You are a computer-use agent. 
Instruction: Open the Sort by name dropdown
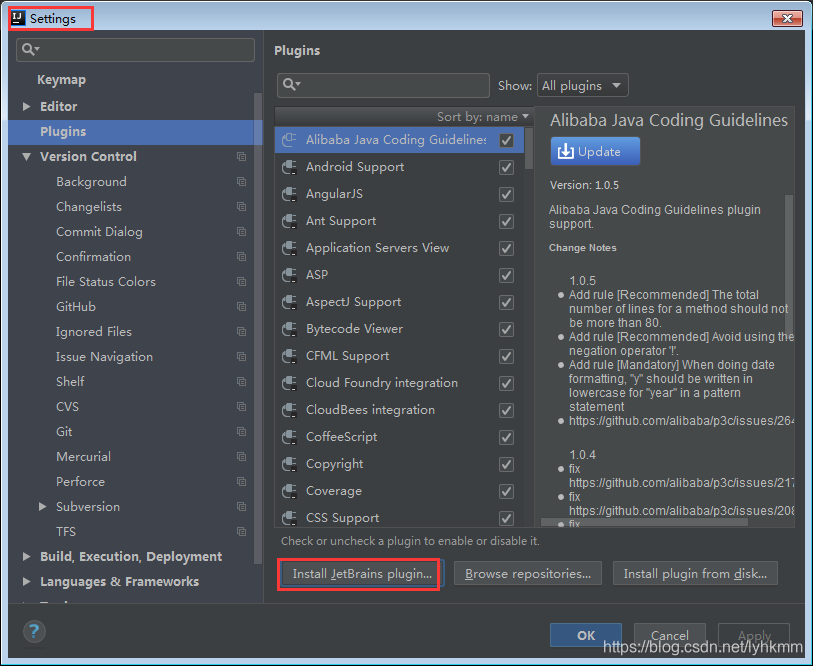pyautogui.click(x=483, y=117)
